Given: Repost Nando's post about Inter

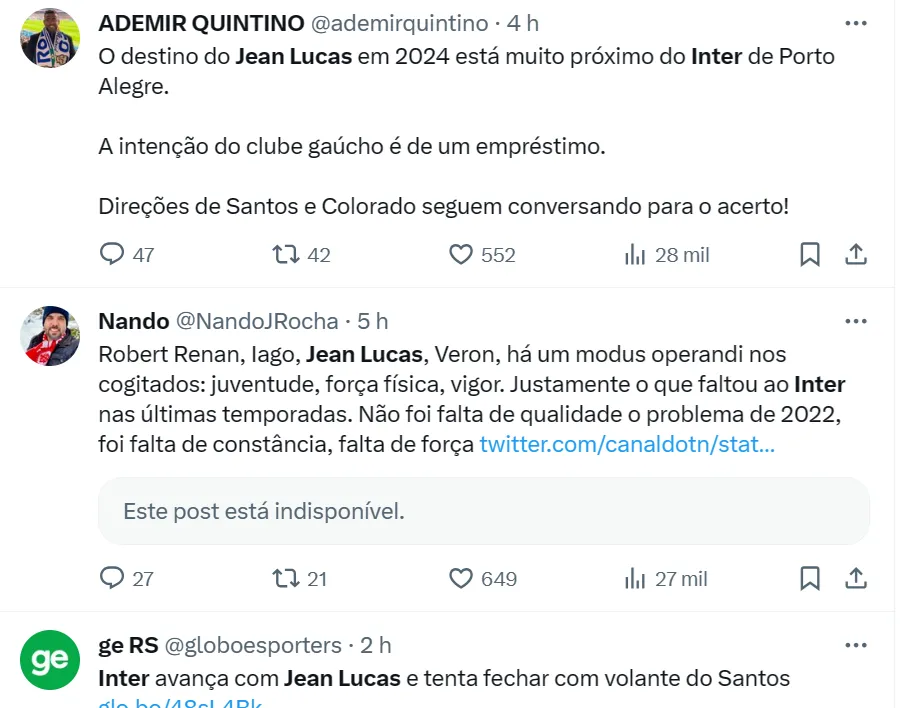Looking at the screenshot, I should (287, 578).
